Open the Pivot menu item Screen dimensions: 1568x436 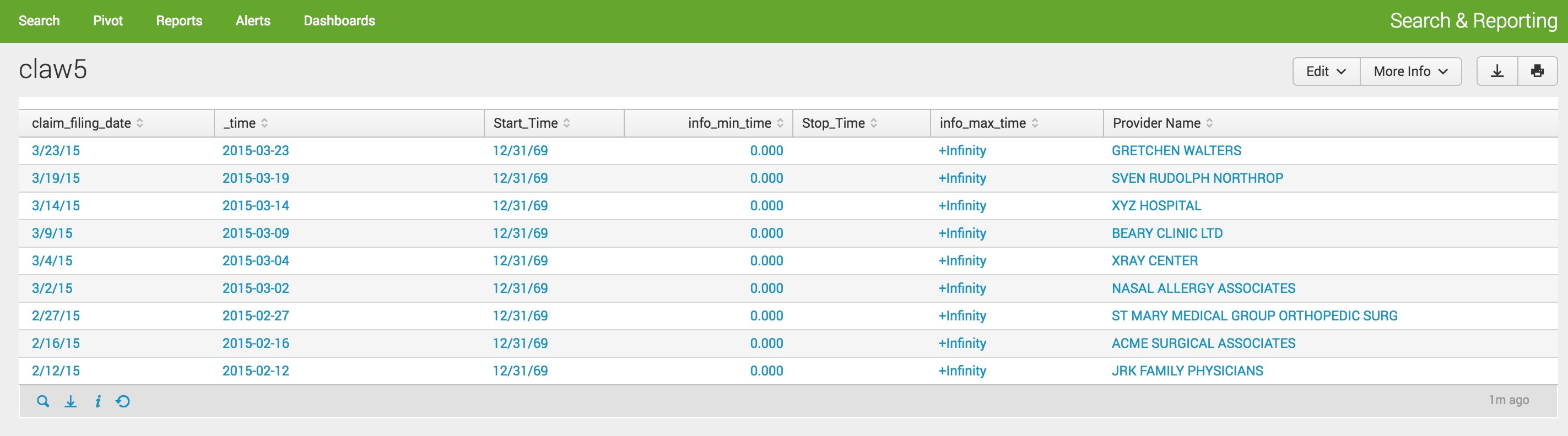[108, 21]
